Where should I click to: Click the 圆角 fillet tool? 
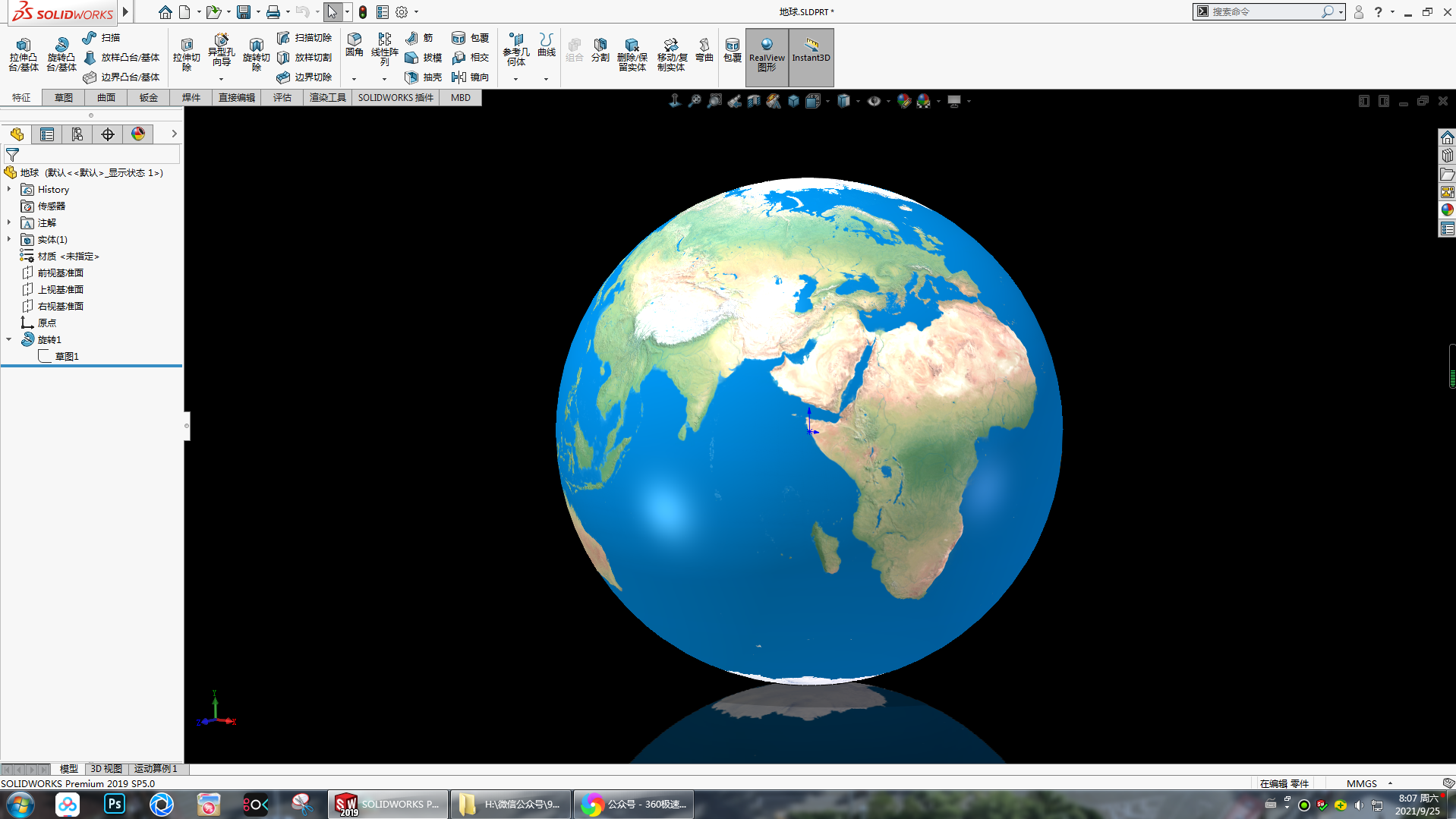click(355, 46)
